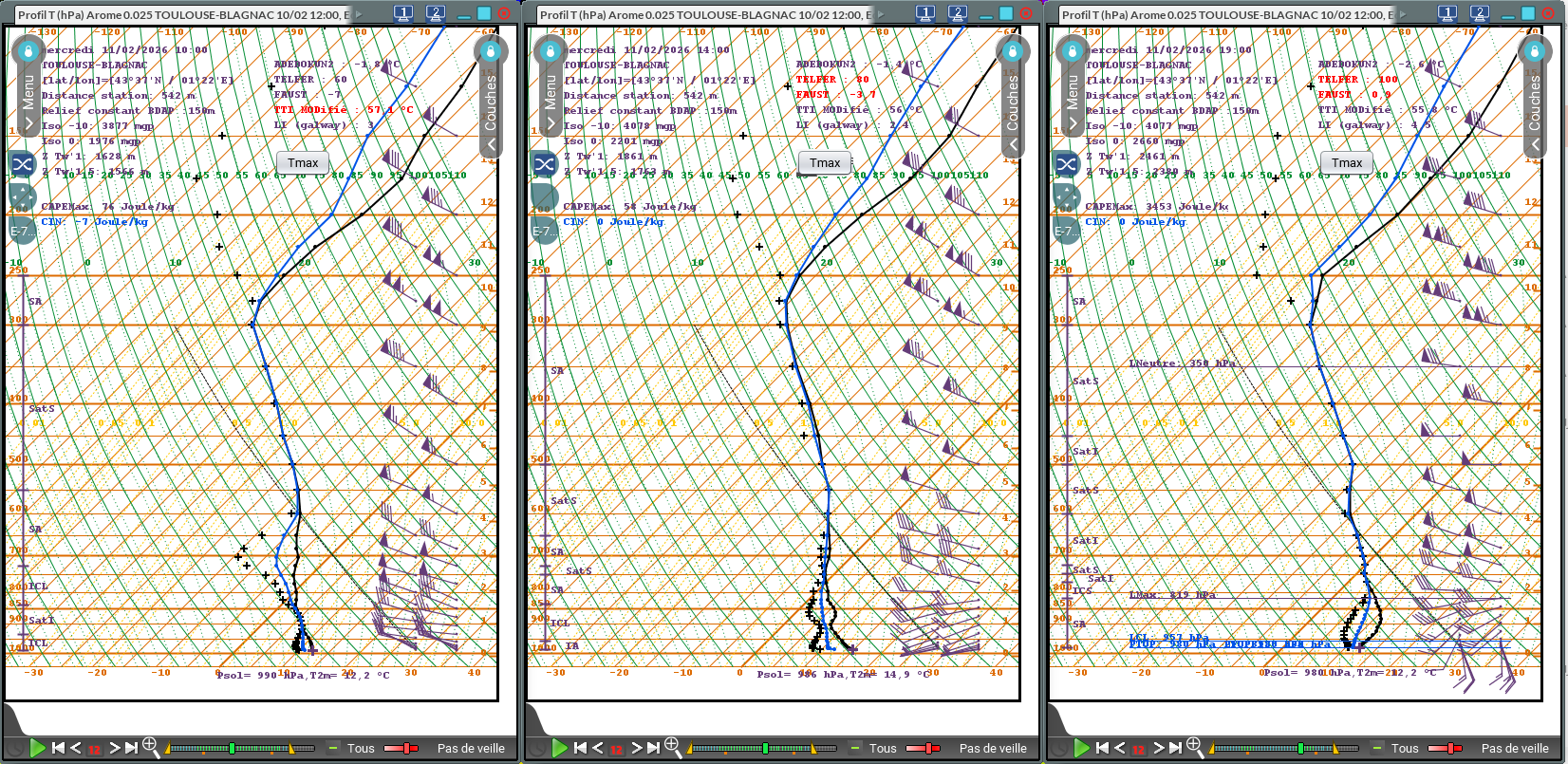Toggle the Couches lock in right panel
1568x764 pixels.
point(1535,50)
